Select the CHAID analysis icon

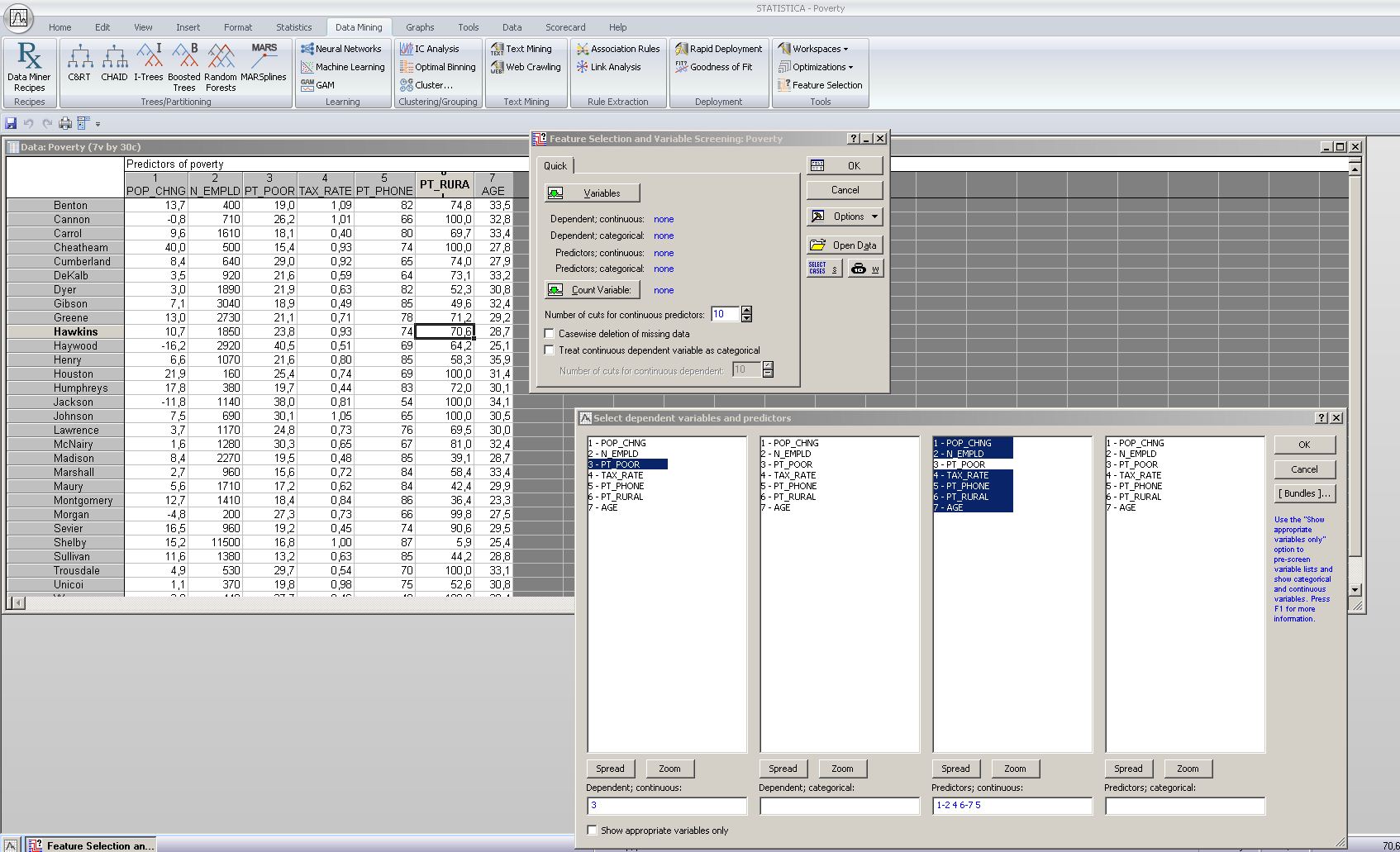click(x=114, y=64)
